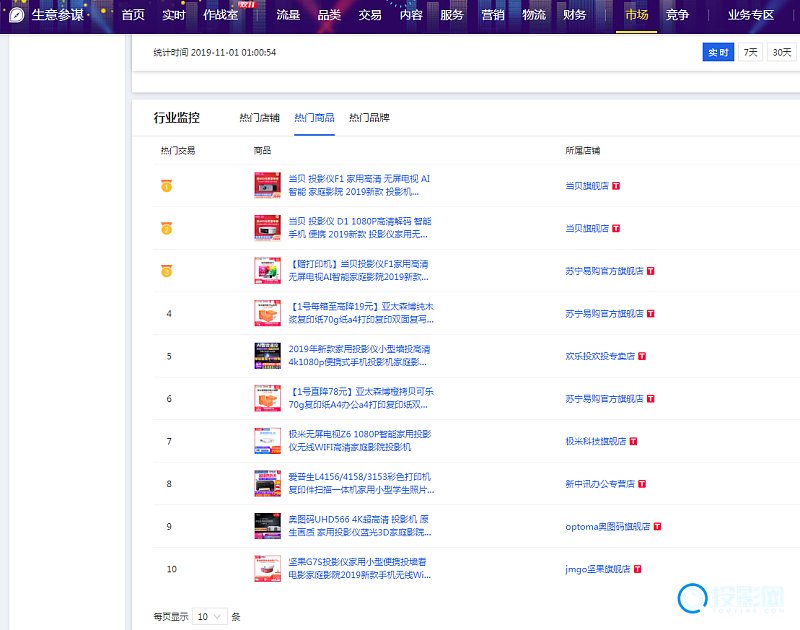
Task: Click the 爱普生L4156 printer product thumbnail
Action: [268, 484]
